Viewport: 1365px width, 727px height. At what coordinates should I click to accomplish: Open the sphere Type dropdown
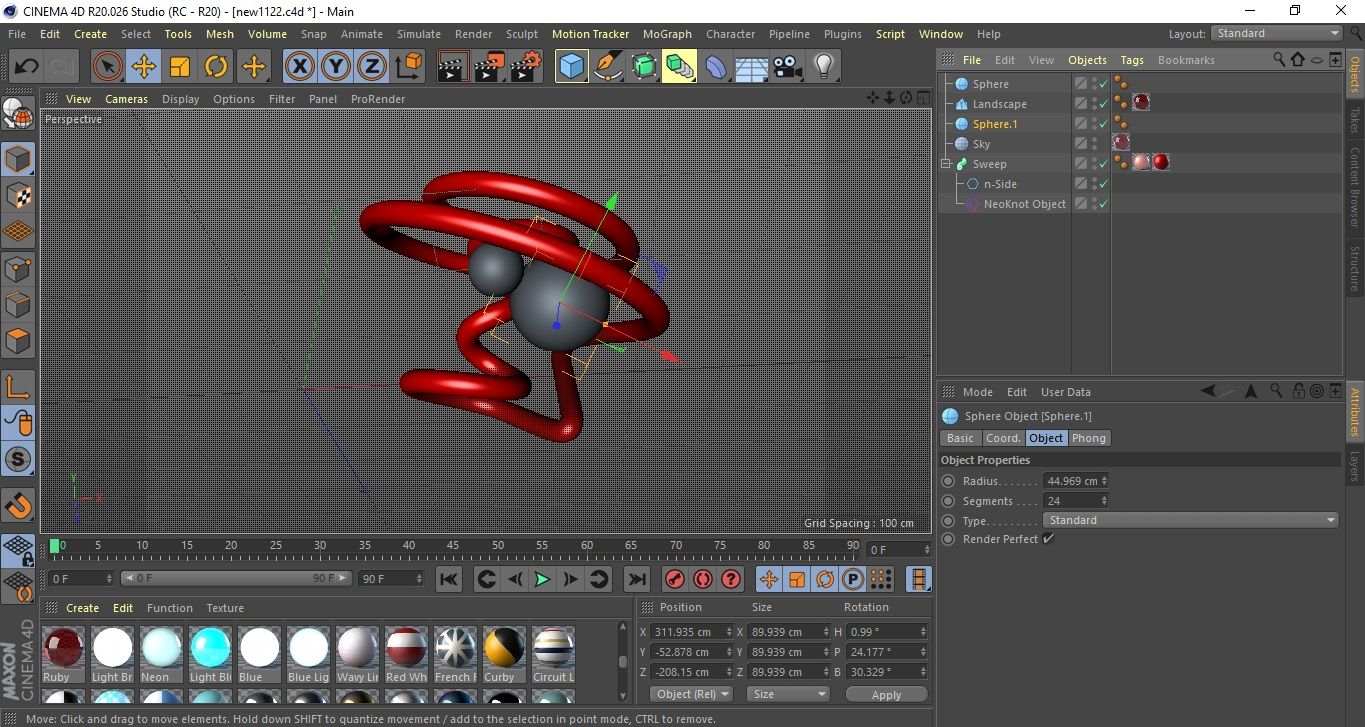(1190, 520)
